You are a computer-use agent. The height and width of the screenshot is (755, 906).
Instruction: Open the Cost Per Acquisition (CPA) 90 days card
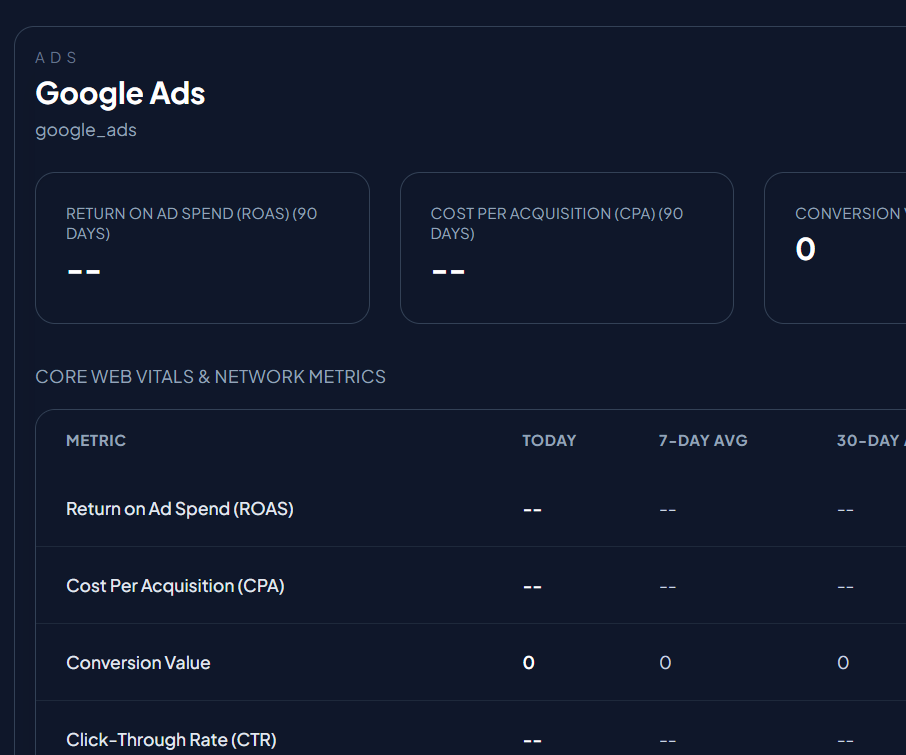coord(567,248)
